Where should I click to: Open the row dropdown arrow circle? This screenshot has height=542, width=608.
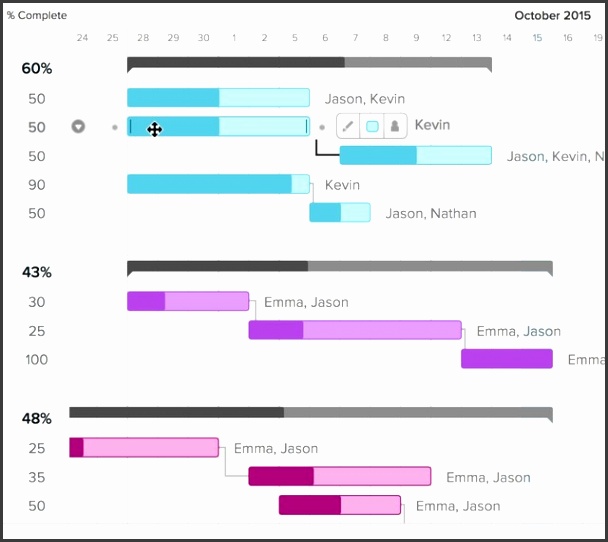click(x=79, y=127)
